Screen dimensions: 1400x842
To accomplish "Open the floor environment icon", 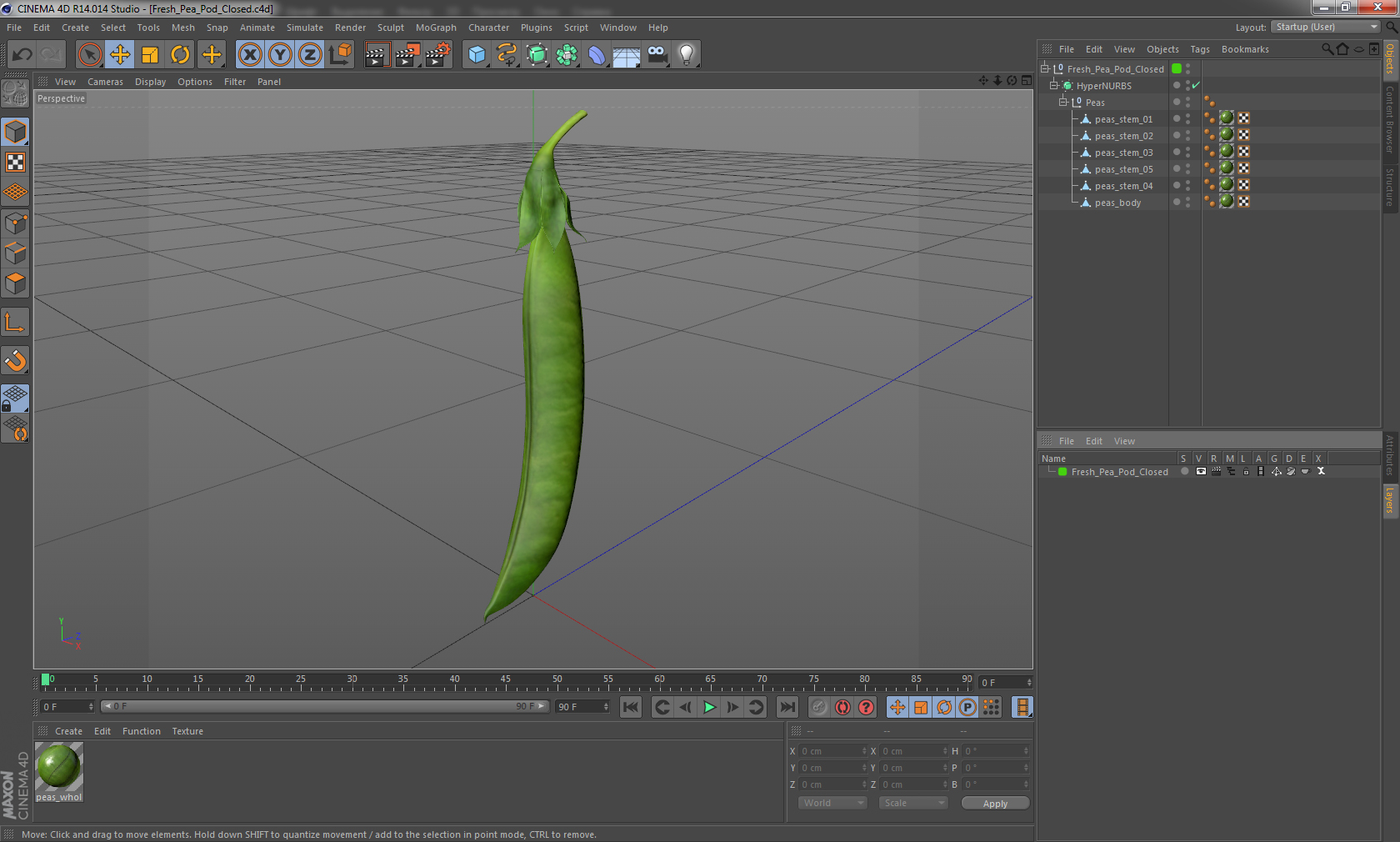I will (x=627, y=55).
